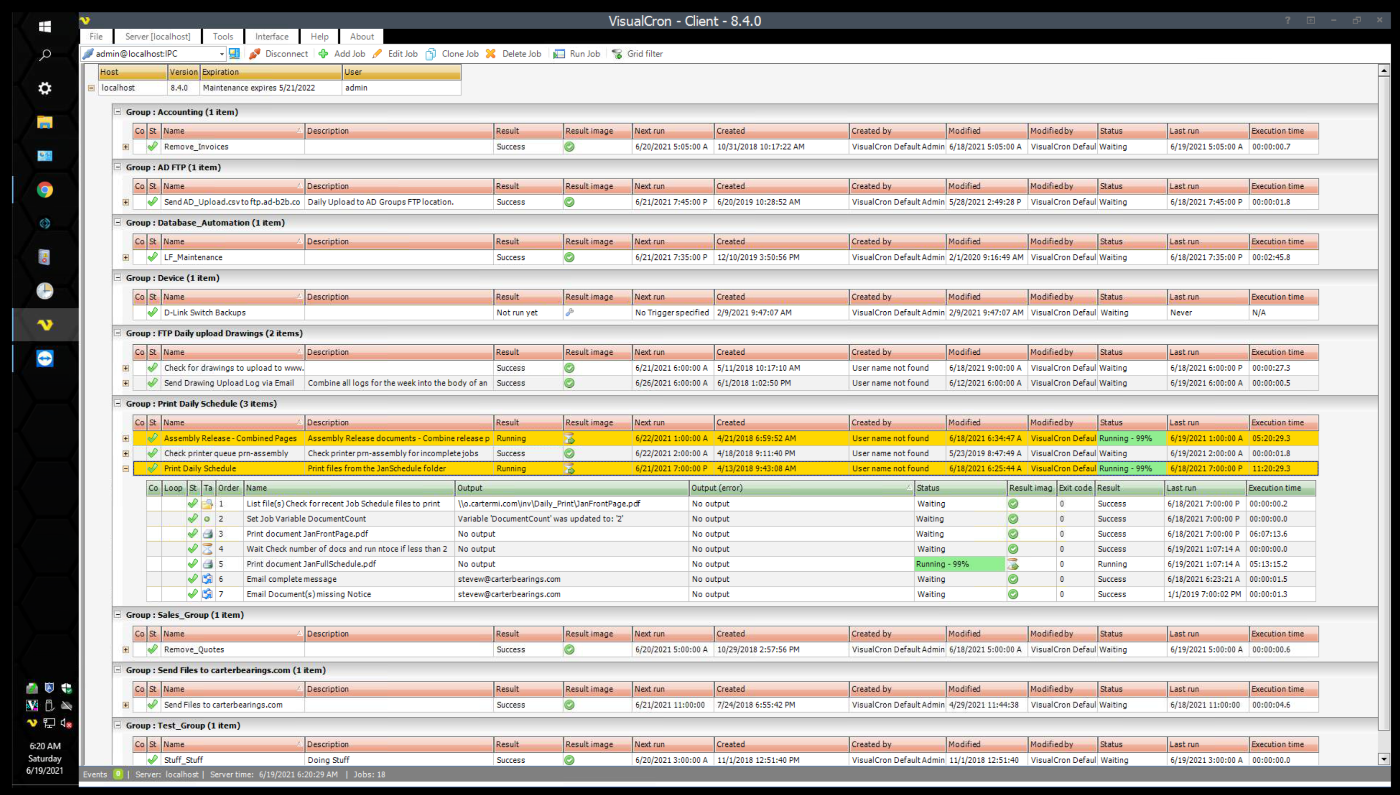Click the email task icon for Email complete message

click(207, 579)
